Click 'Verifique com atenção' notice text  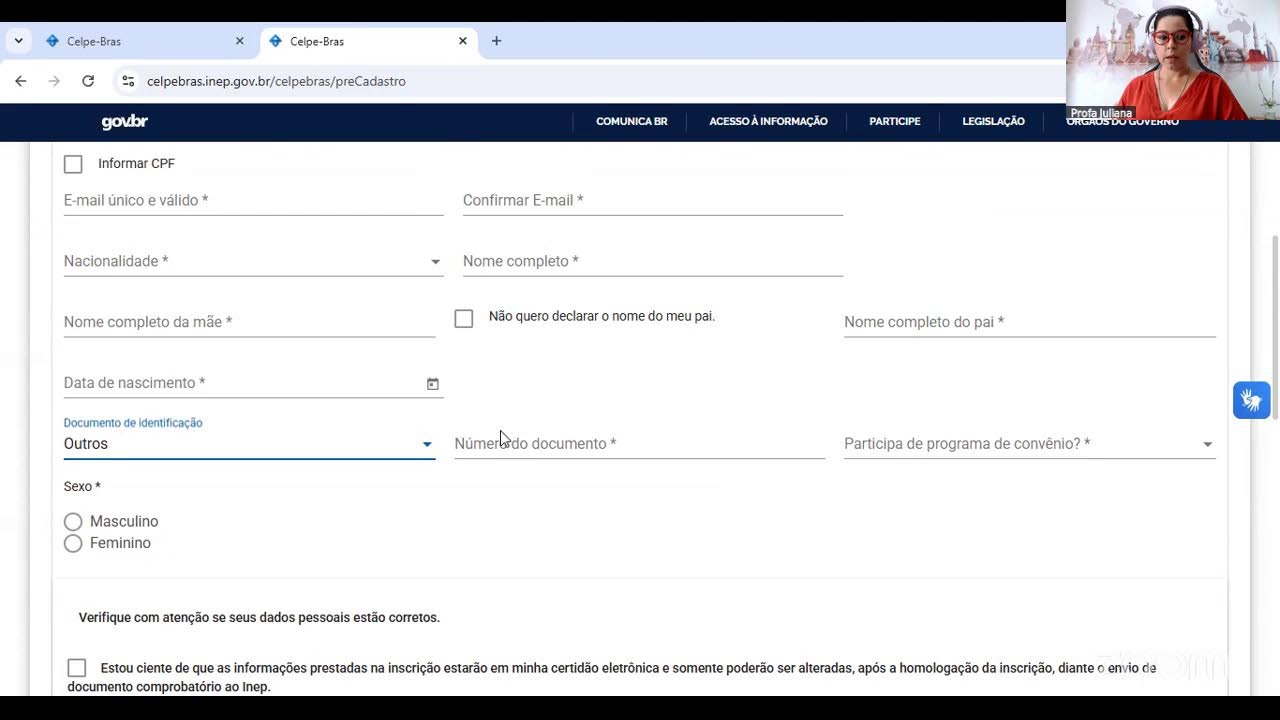click(259, 618)
